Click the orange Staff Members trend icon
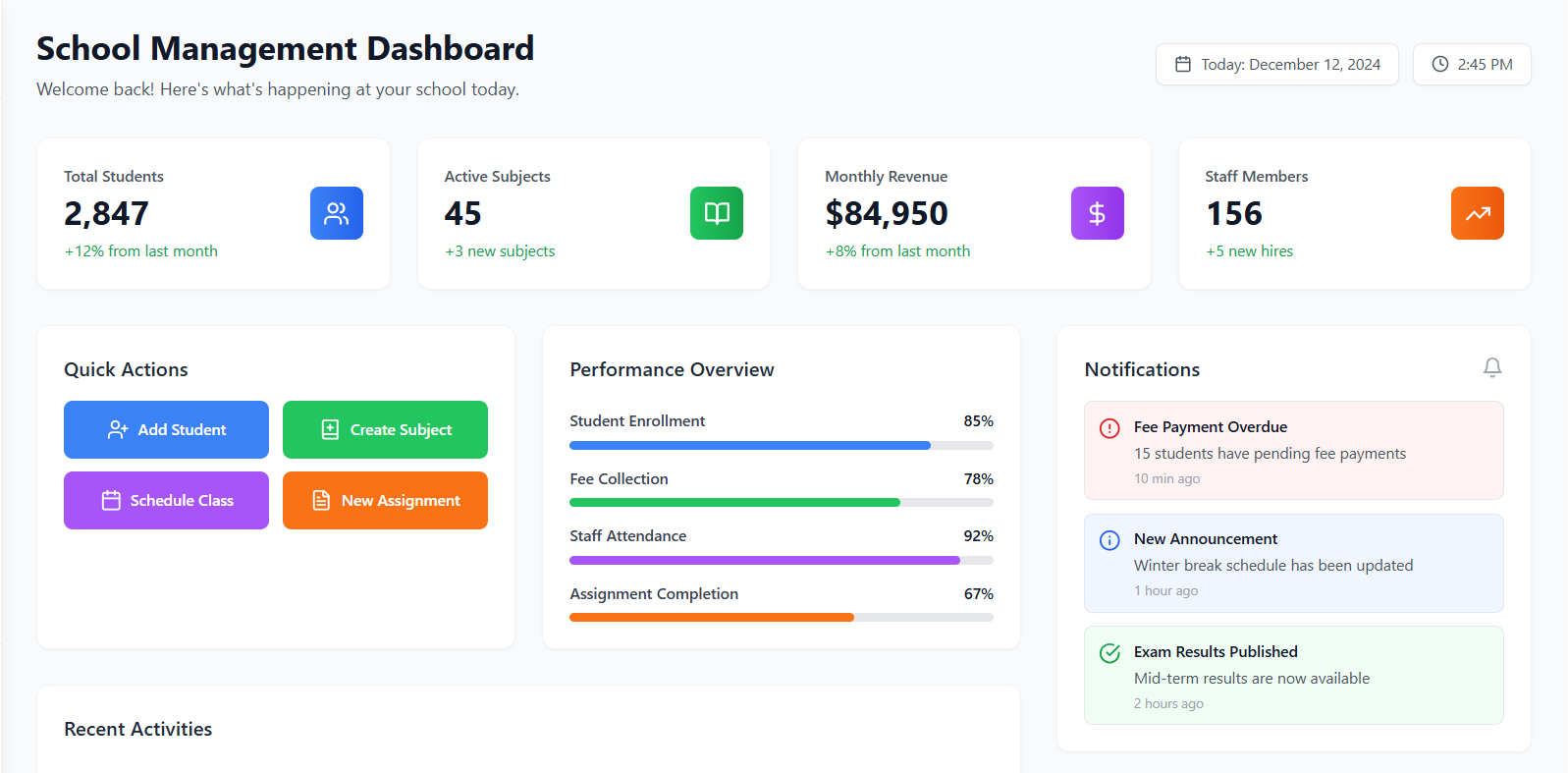 coord(1477,213)
